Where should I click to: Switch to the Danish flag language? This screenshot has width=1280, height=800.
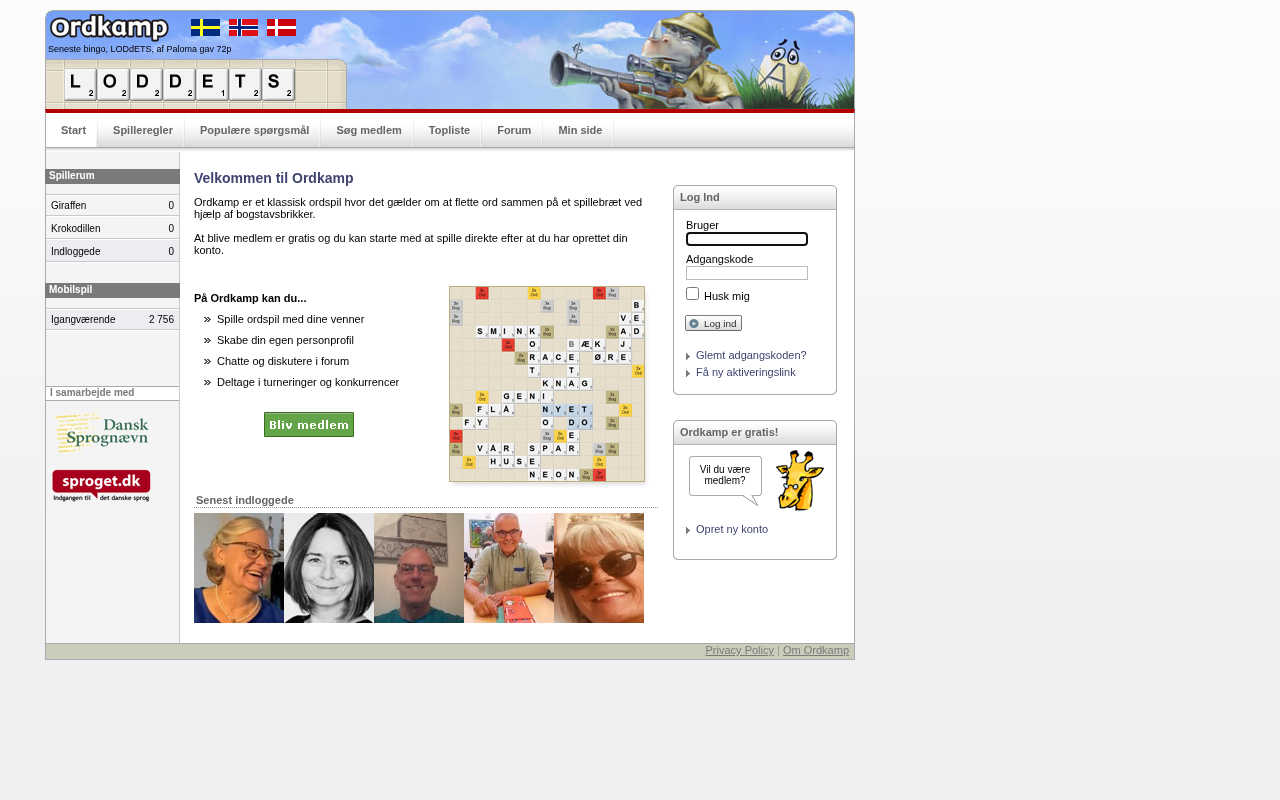[x=281, y=28]
